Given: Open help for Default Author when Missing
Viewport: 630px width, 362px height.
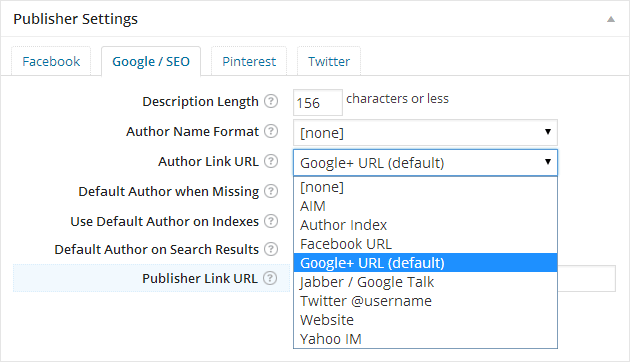Looking at the screenshot, I should coord(271,191).
